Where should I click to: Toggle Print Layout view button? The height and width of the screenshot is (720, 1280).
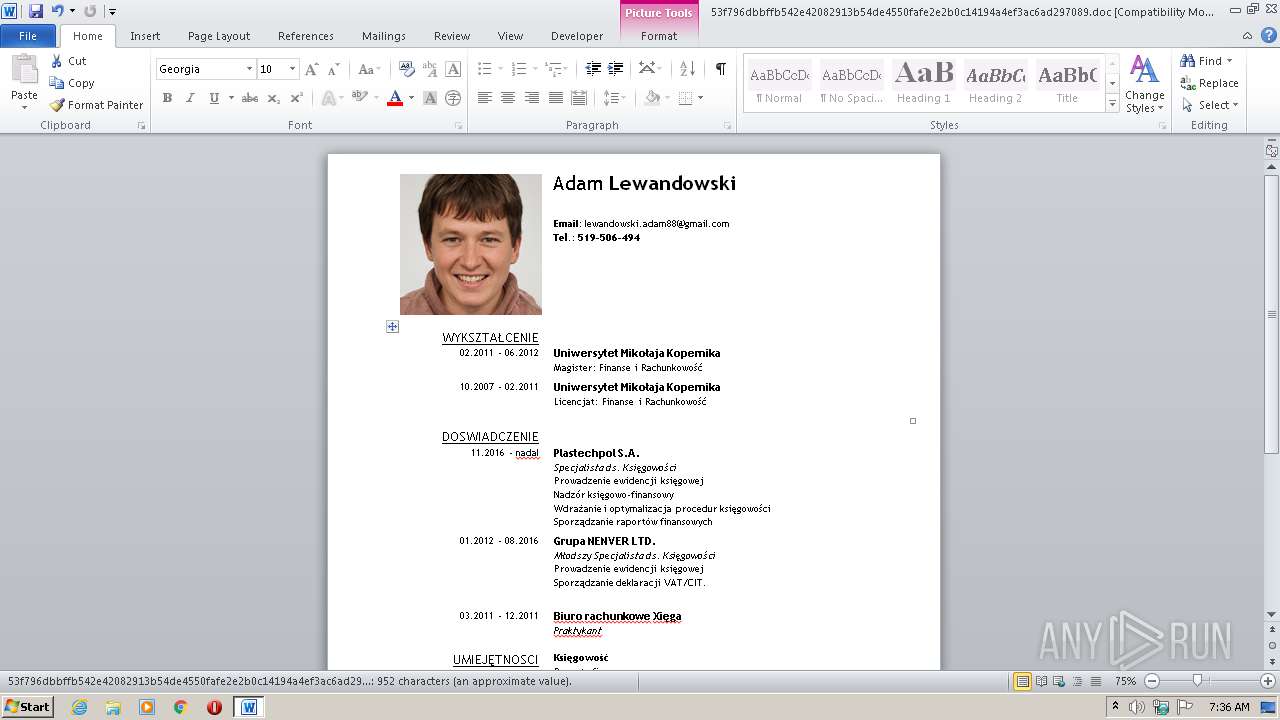click(x=1023, y=681)
